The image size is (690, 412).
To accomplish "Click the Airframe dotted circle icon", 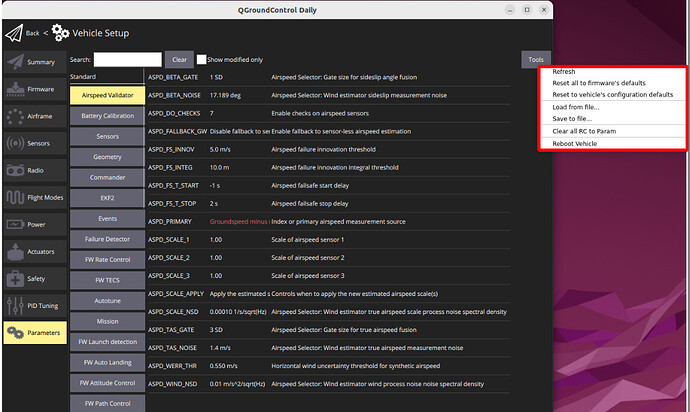I will pos(15,116).
